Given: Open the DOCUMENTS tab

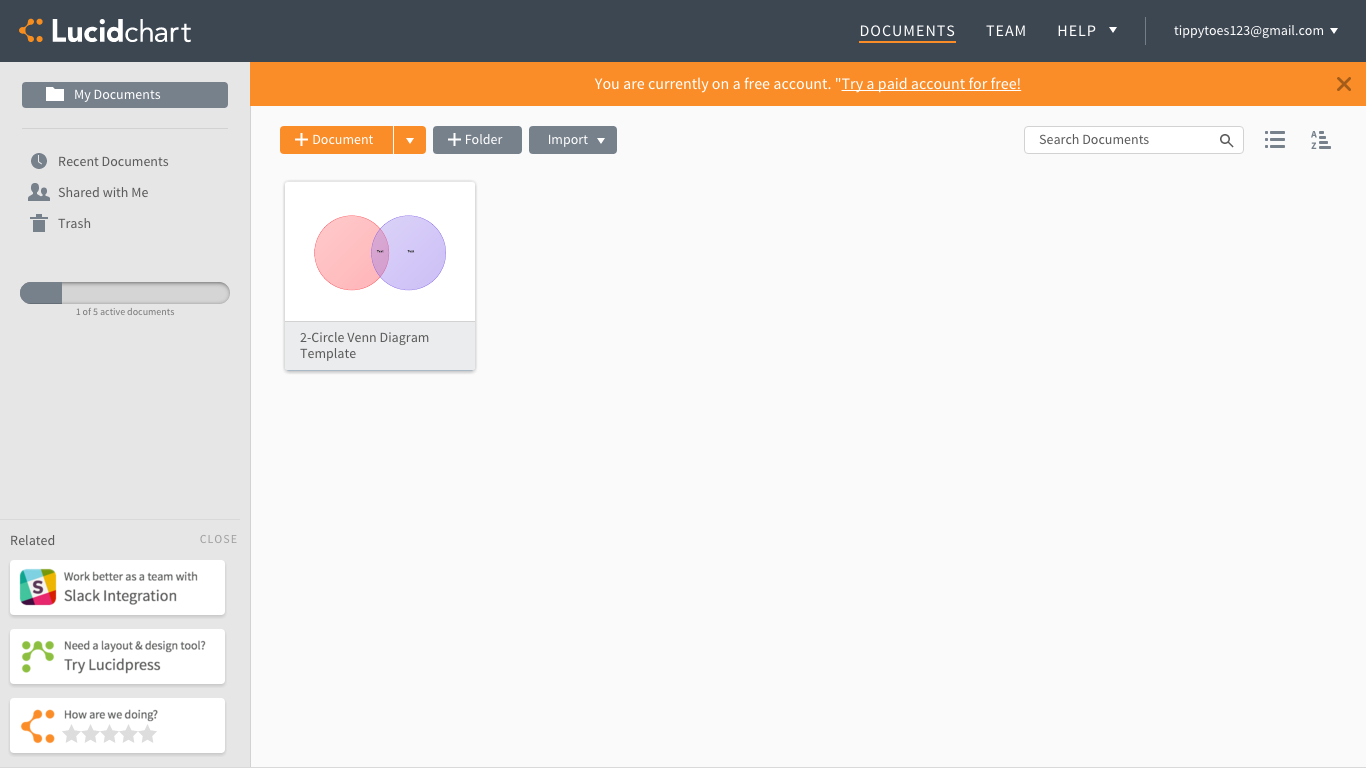Looking at the screenshot, I should [x=907, y=31].
